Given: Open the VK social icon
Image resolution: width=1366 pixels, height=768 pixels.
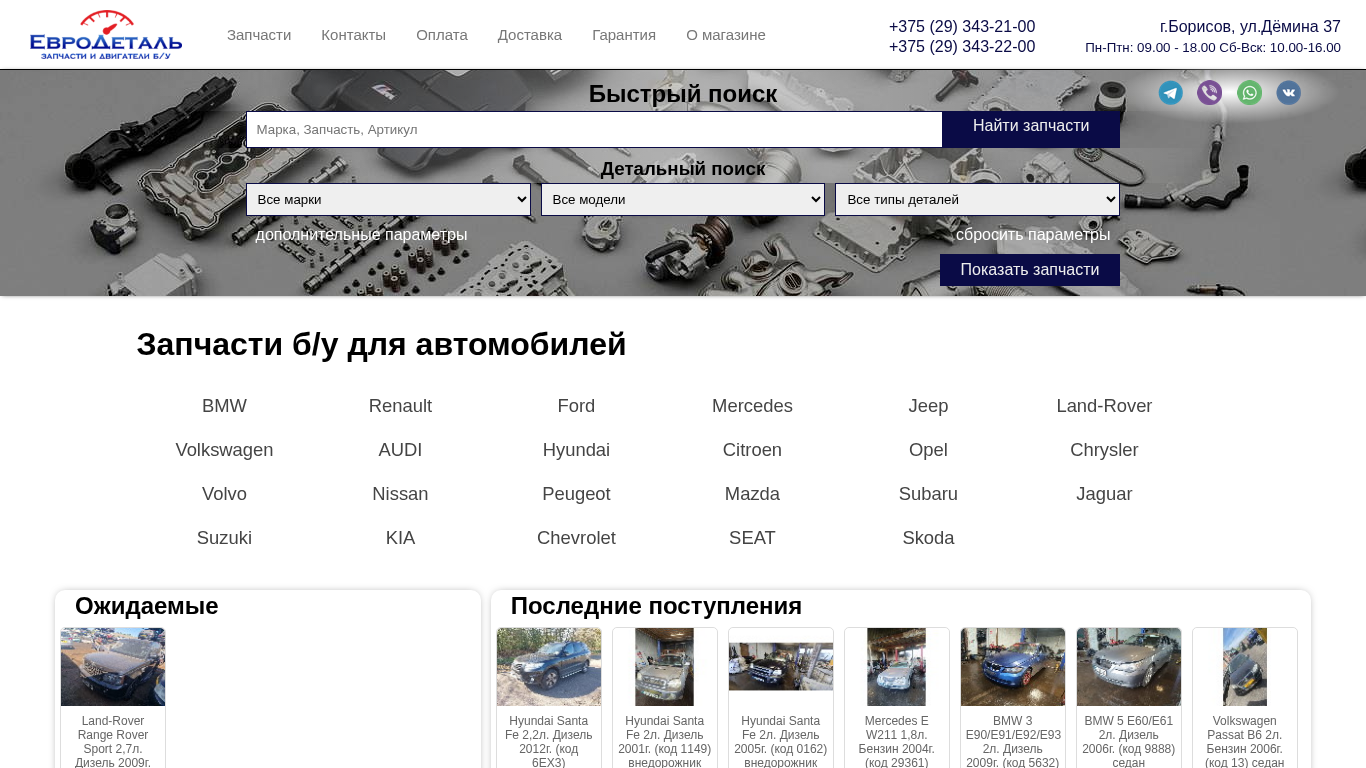Looking at the screenshot, I should (x=1289, y=93).
